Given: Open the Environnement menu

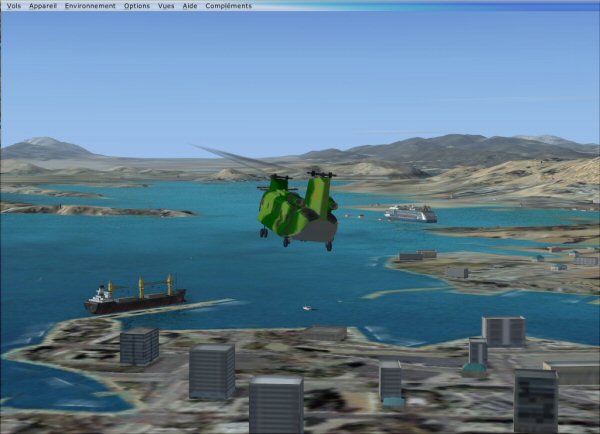Looking at the screenshot, I should (90, 6).
